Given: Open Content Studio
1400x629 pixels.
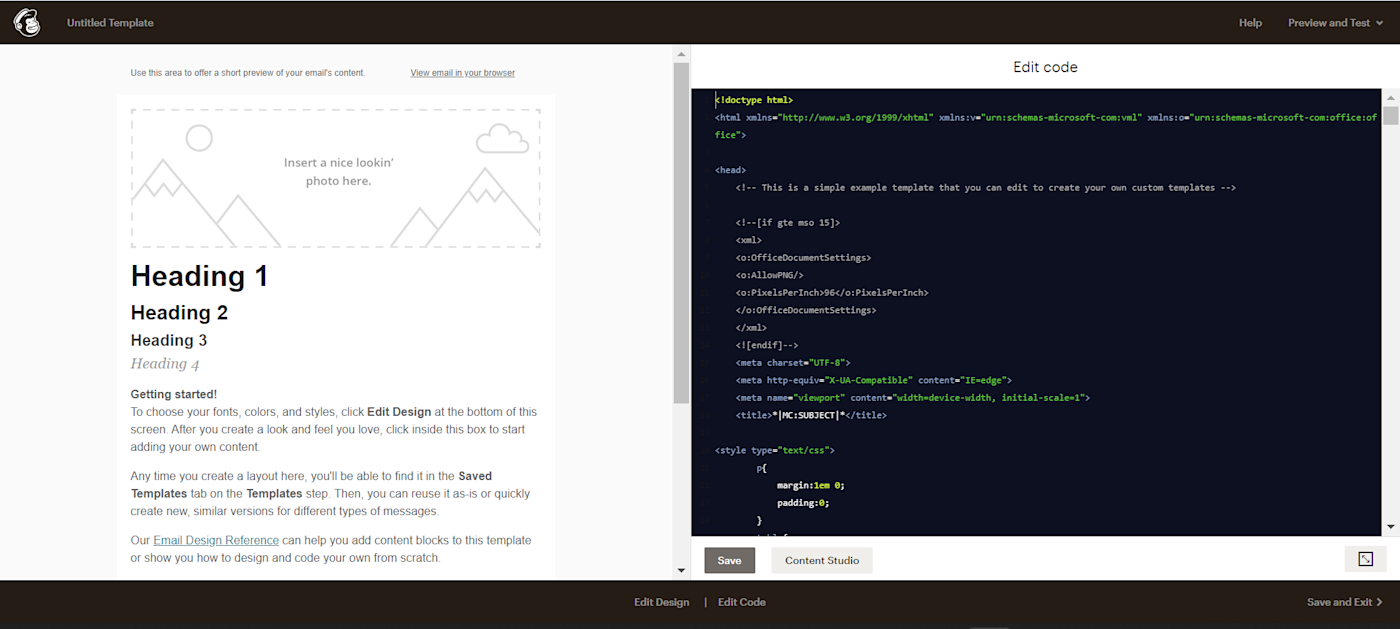Looking at the screenshot, I should pyautogui.click(x=822, y=560).
